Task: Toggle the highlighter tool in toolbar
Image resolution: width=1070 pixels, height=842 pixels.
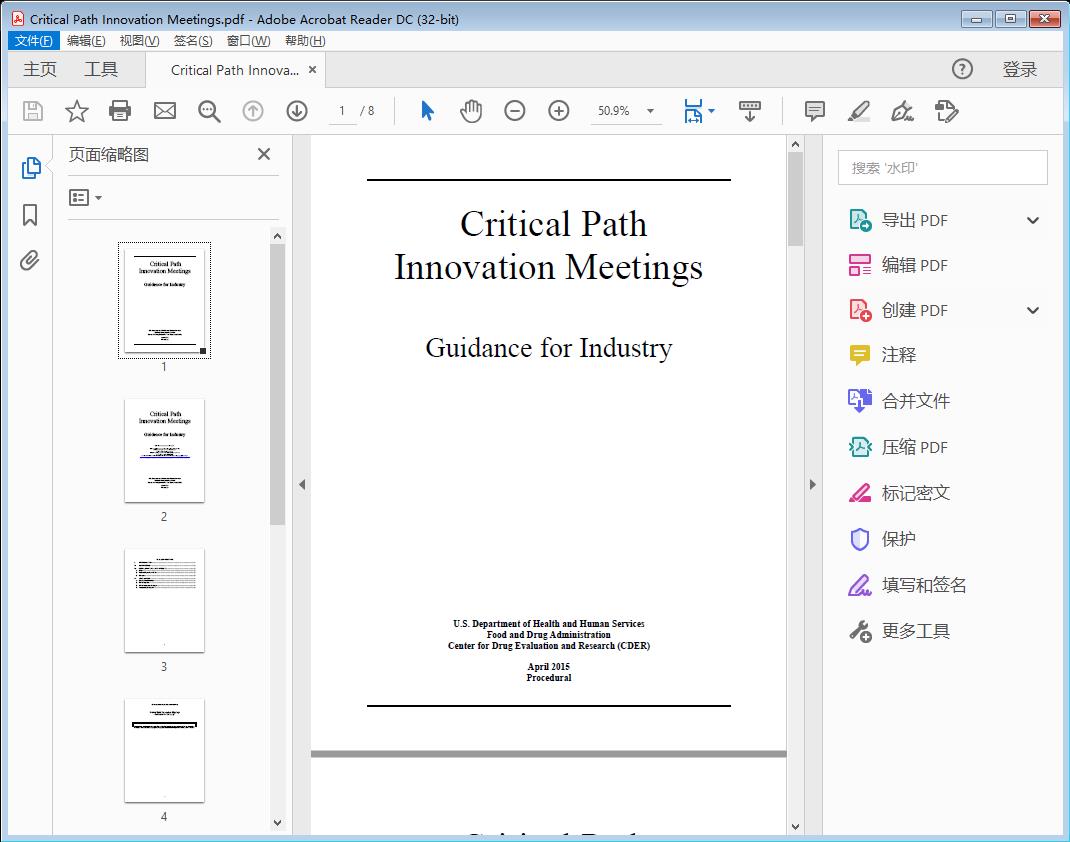Action: [859, 111]
